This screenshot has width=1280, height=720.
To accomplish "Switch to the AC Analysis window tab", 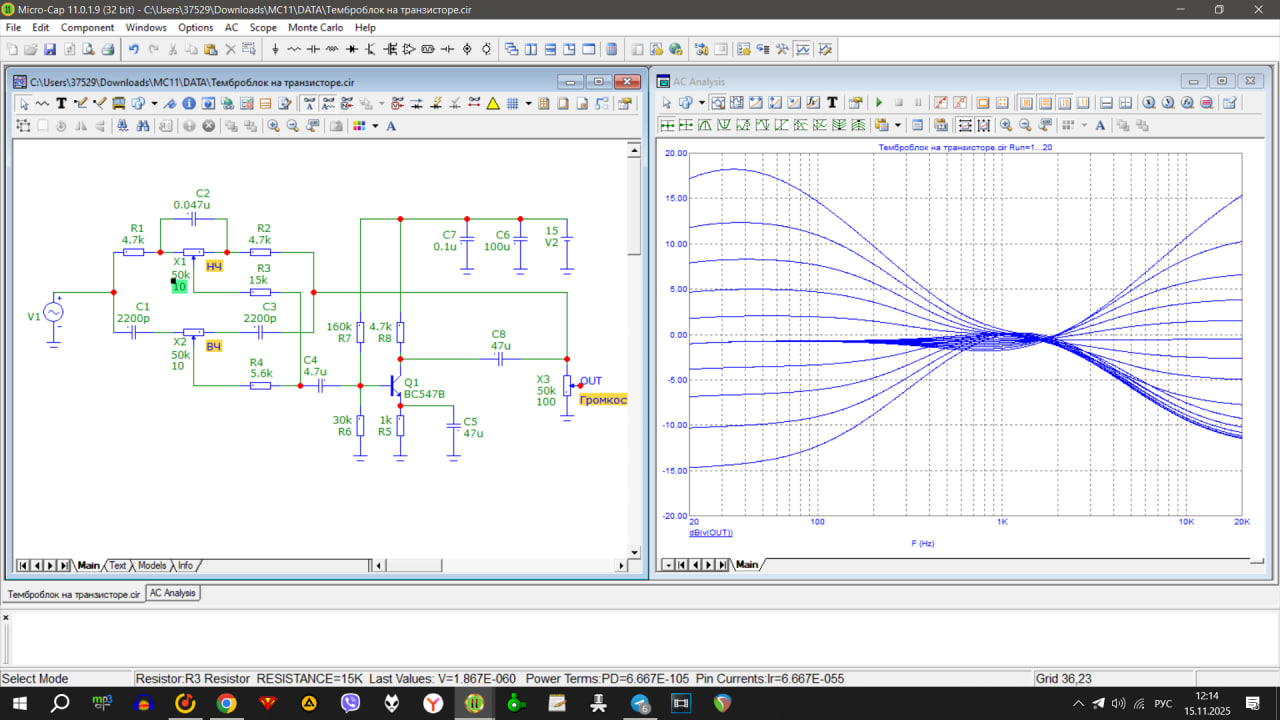I will point(173,593).
